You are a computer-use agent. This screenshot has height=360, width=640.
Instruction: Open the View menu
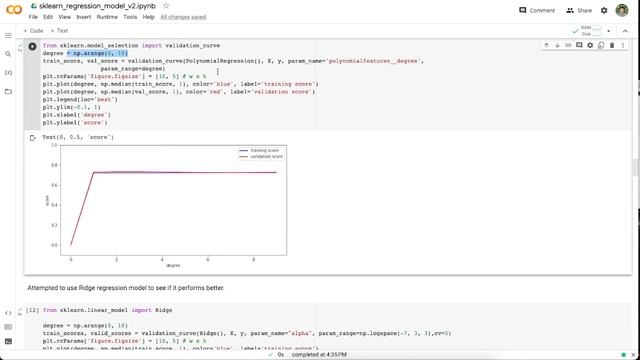64,17
